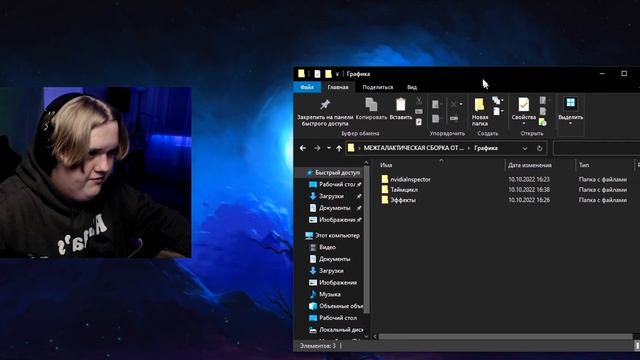Open recent locations dropdown next to forward arrow
640x360 pixels.
point(329,148)
